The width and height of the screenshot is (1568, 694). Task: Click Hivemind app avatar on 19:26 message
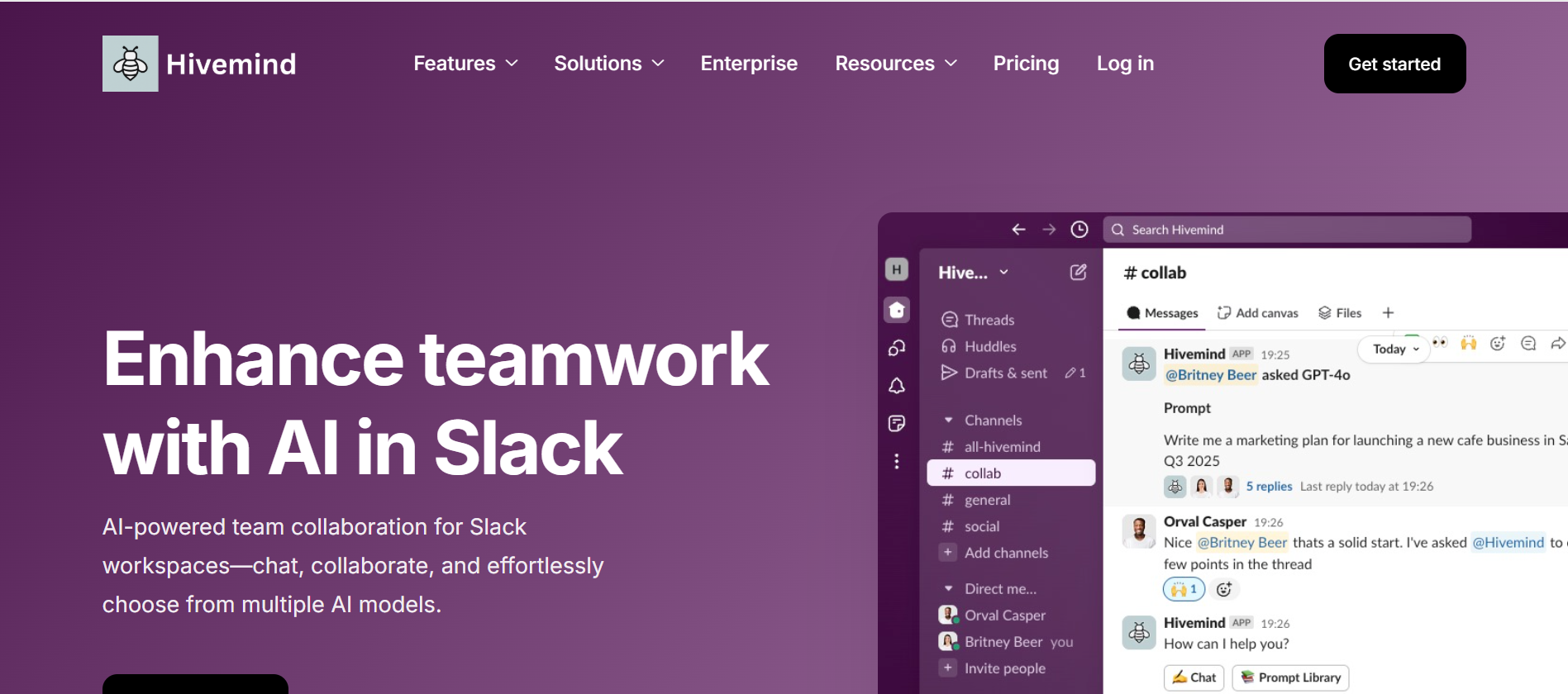(x=1139, y=633)
